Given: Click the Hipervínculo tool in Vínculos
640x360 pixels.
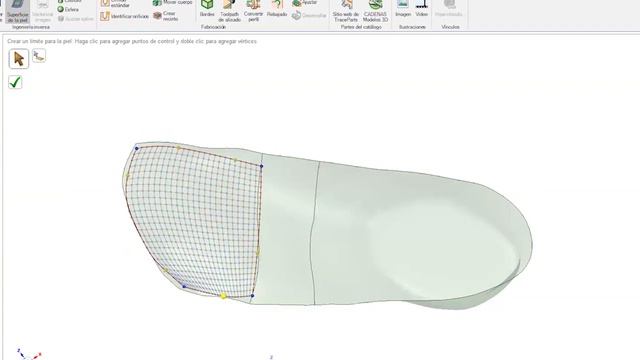Looking at the screenshot, I should (449, 9).
